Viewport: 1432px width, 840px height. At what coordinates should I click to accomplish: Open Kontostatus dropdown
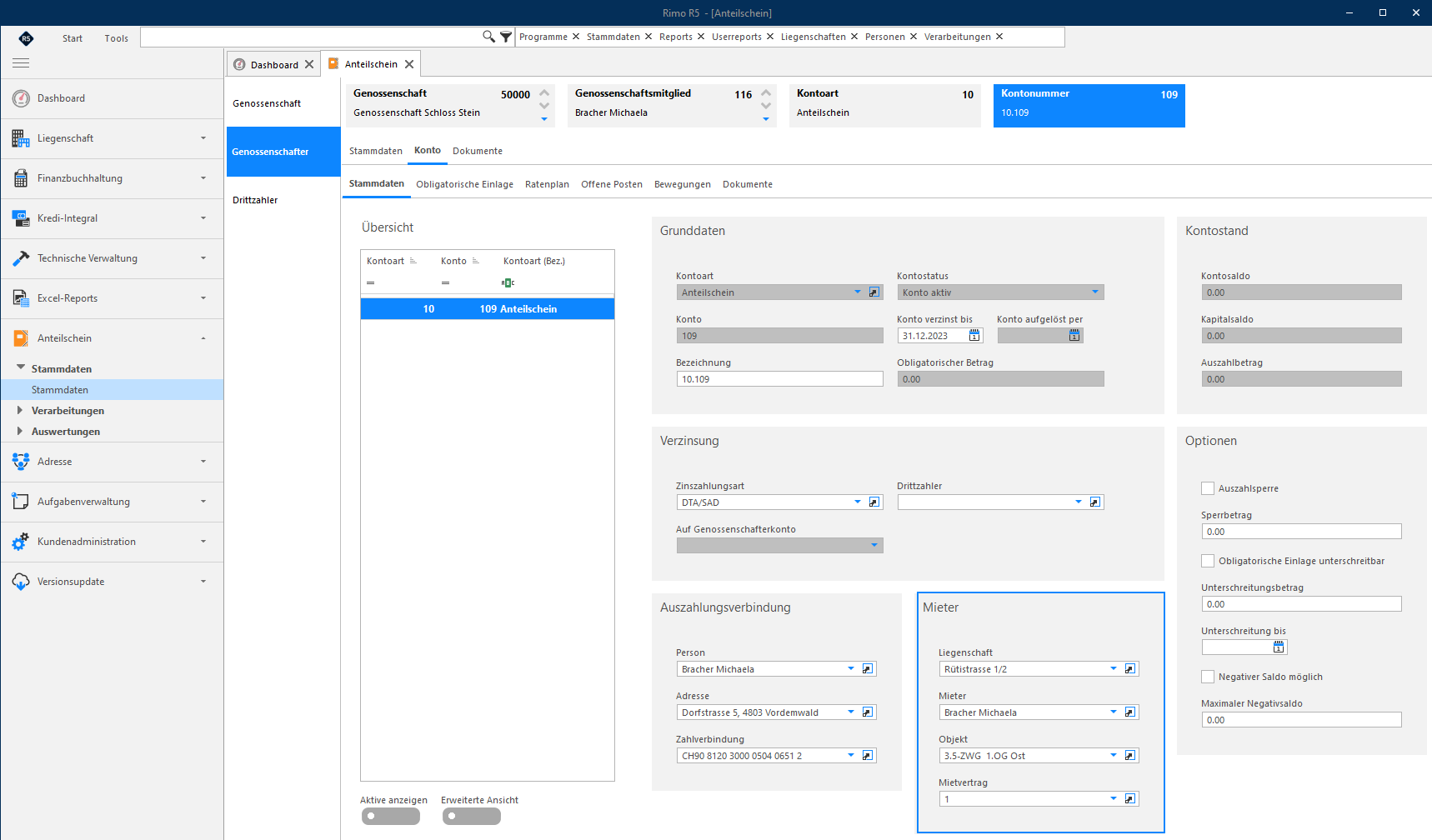tap(1095, 292)
